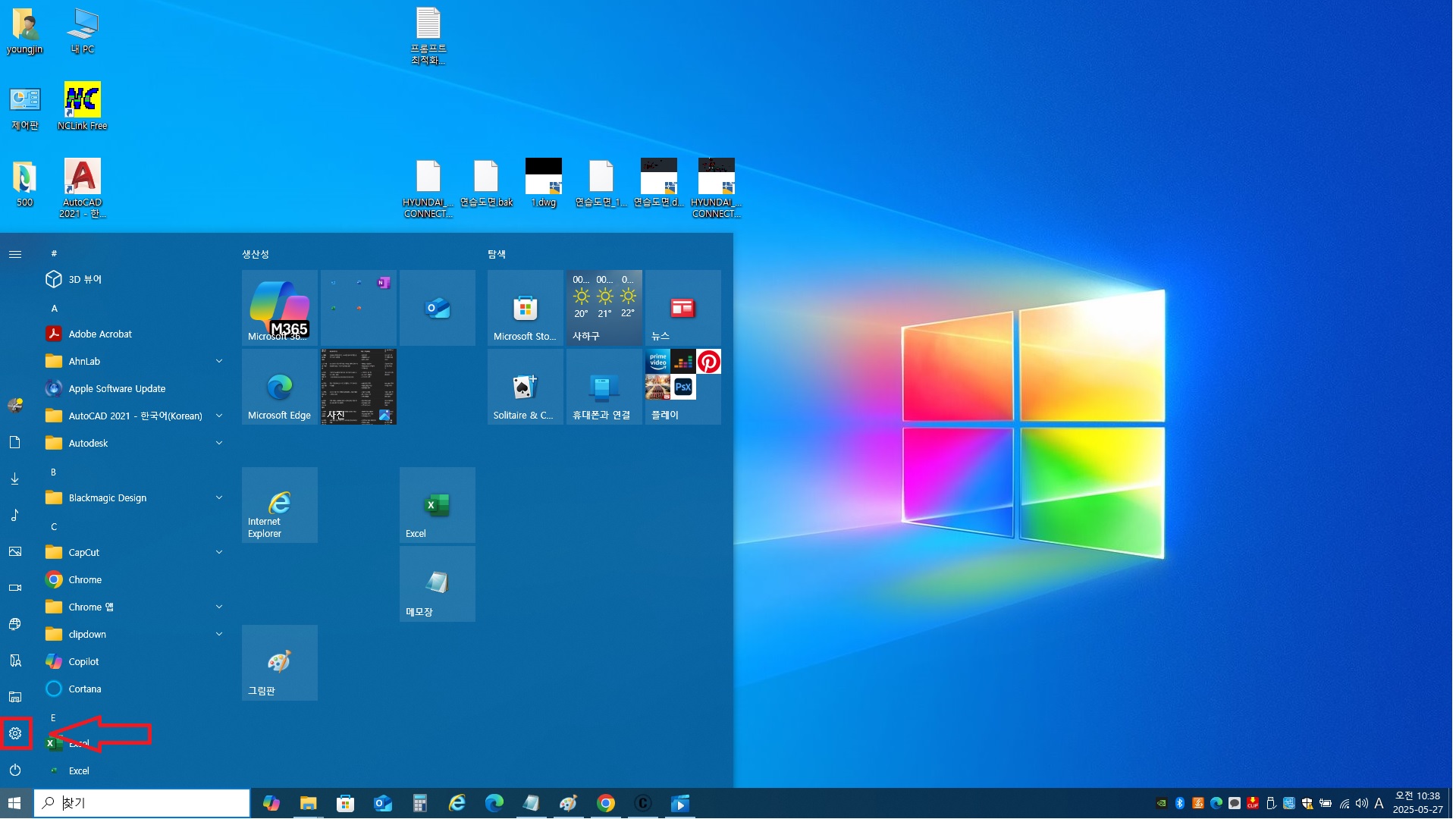
Task: Click the Power icon in Start menu
Action: pos(15,770)
